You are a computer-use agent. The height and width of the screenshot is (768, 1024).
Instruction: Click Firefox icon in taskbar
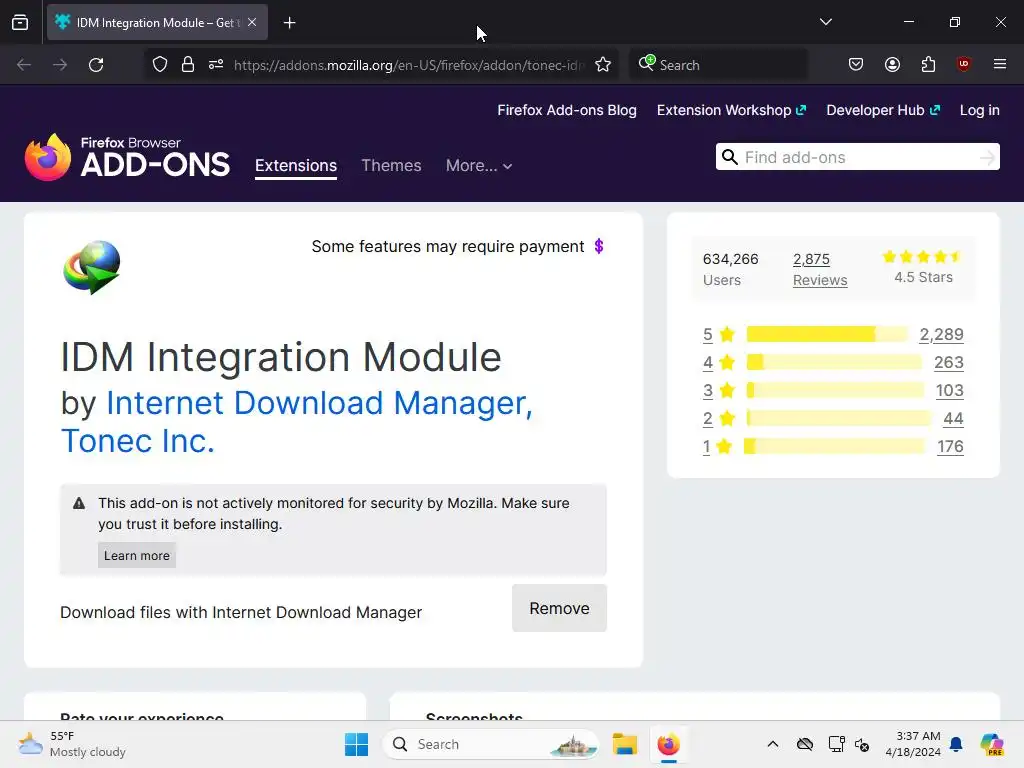[x=668, y=744]
